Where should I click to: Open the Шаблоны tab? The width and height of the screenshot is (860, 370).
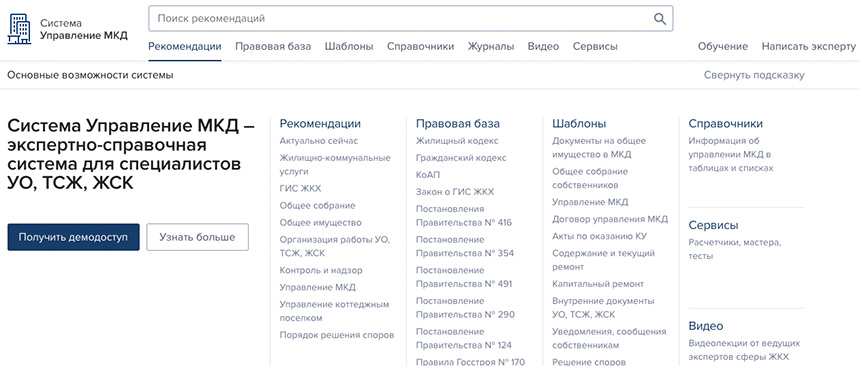349,47
